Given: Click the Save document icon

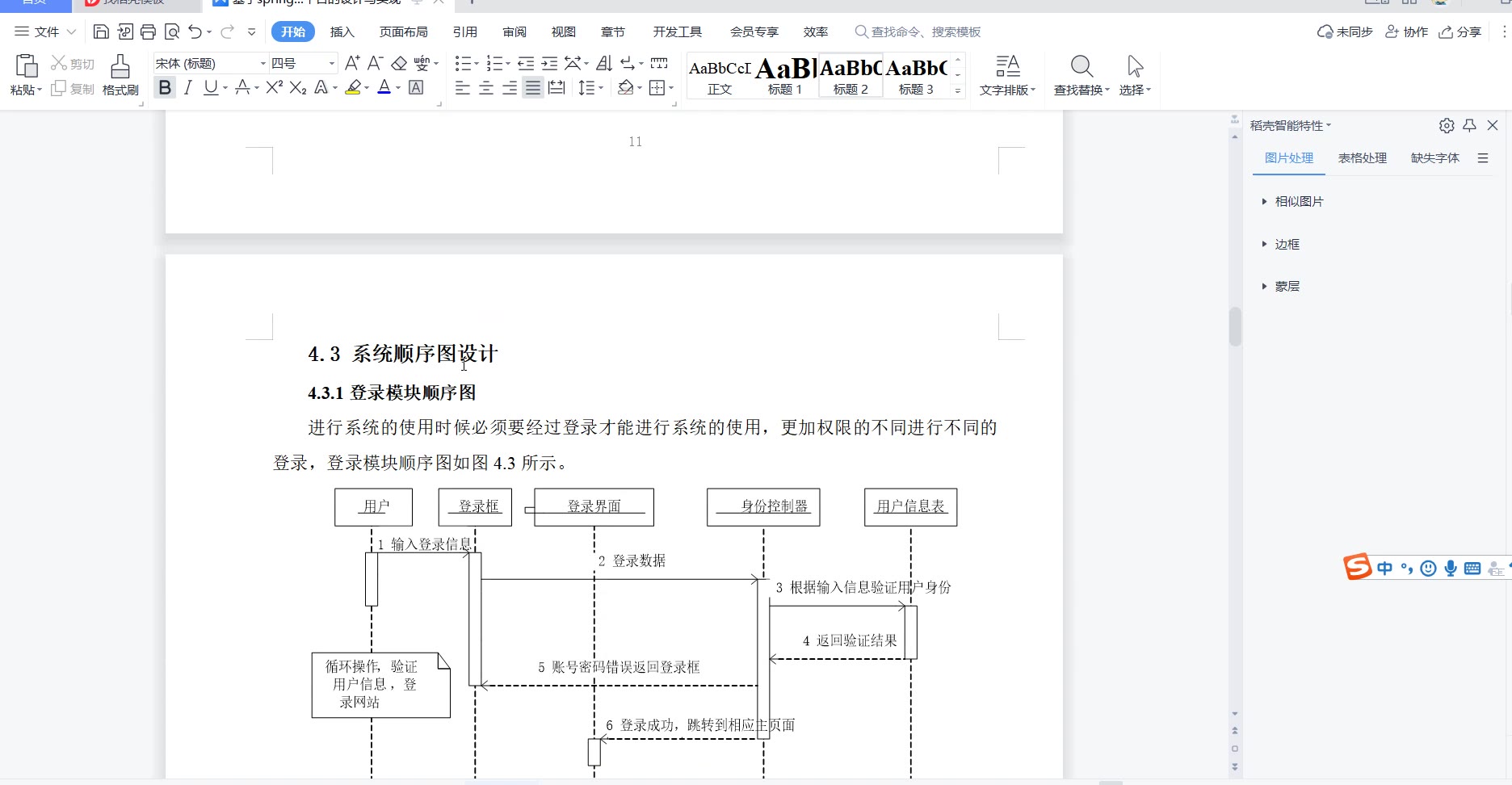Looking at the screenshot, I should click(x=101, y=32).
